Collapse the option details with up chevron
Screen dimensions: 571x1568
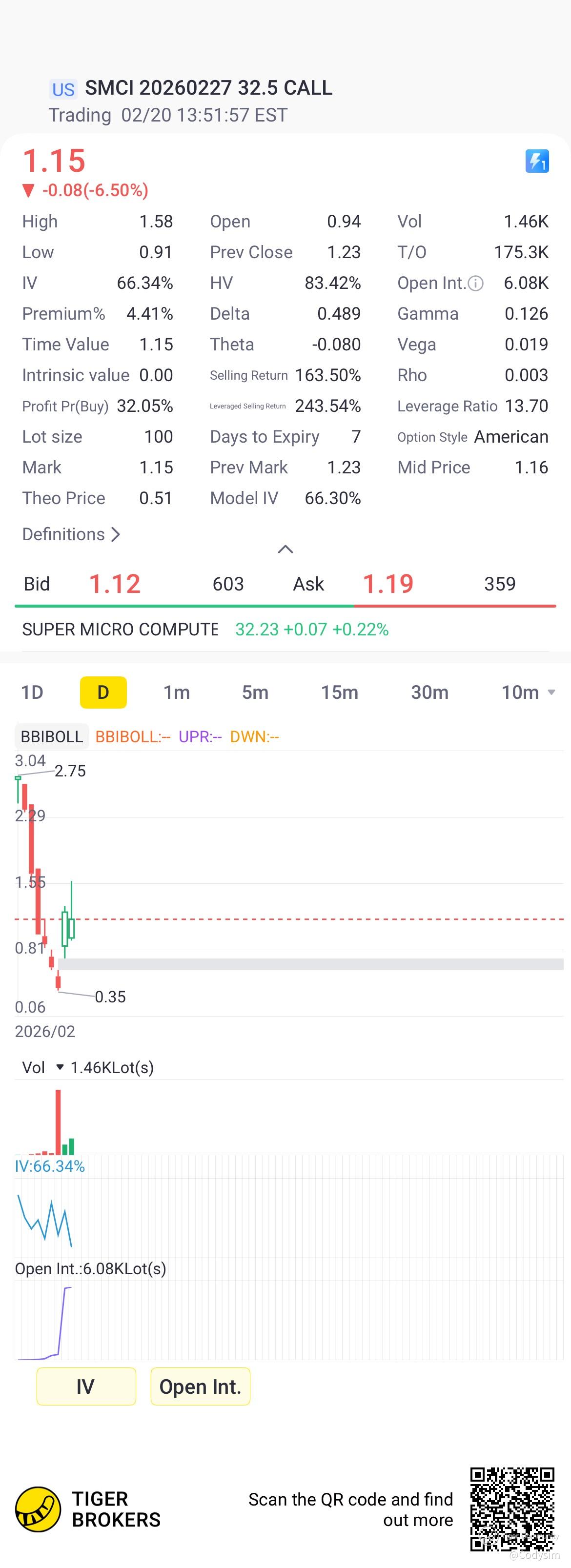pos(285,549)
